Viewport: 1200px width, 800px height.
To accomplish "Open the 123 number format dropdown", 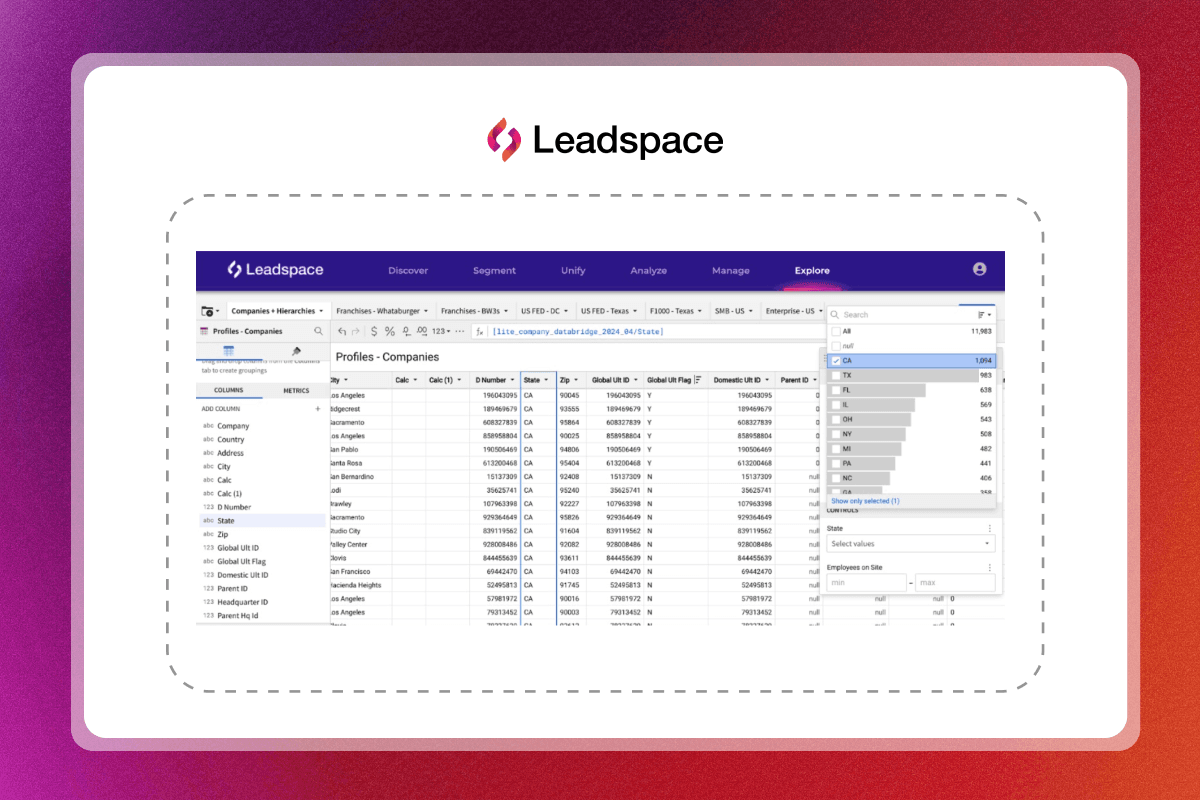I will (x=441, y=331).
